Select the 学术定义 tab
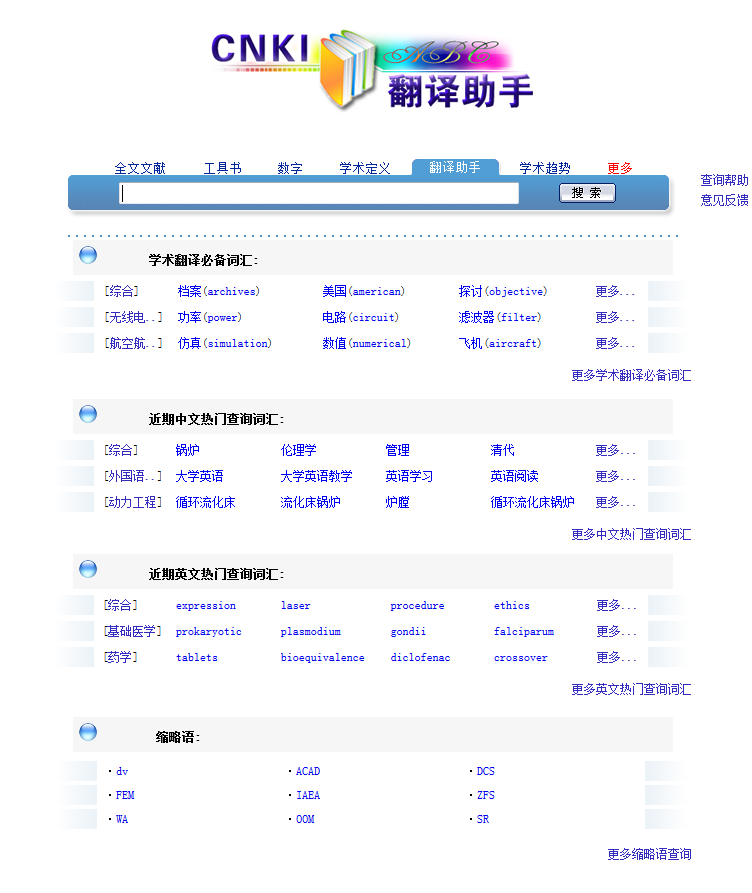This screenshot has height=893, width=752. (365, 168)
